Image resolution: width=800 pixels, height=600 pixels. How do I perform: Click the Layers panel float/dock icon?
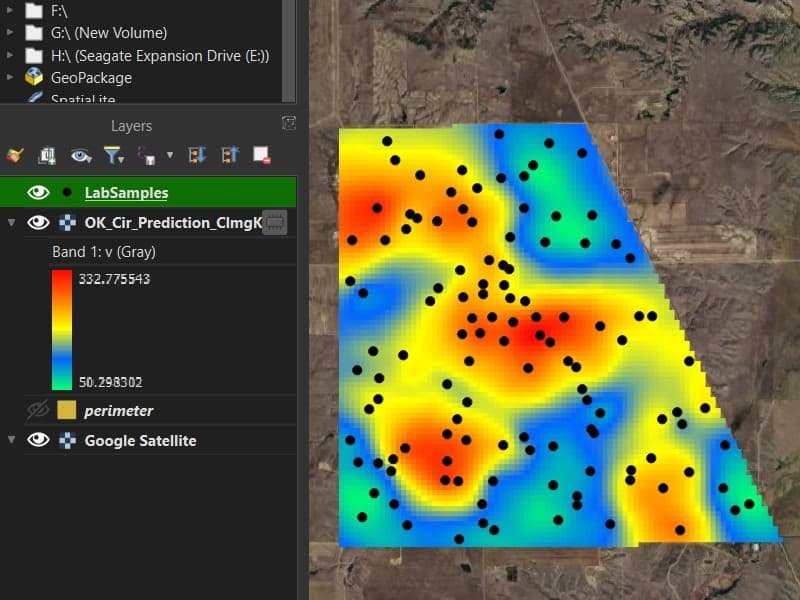click(289, 123)
